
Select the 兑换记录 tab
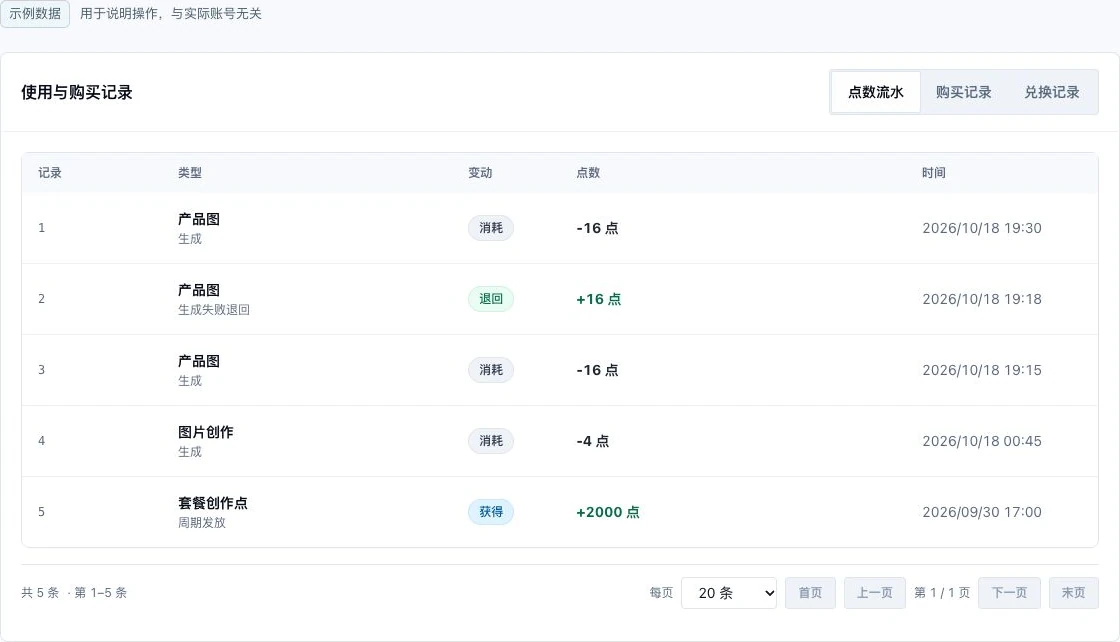point(1051,92)
